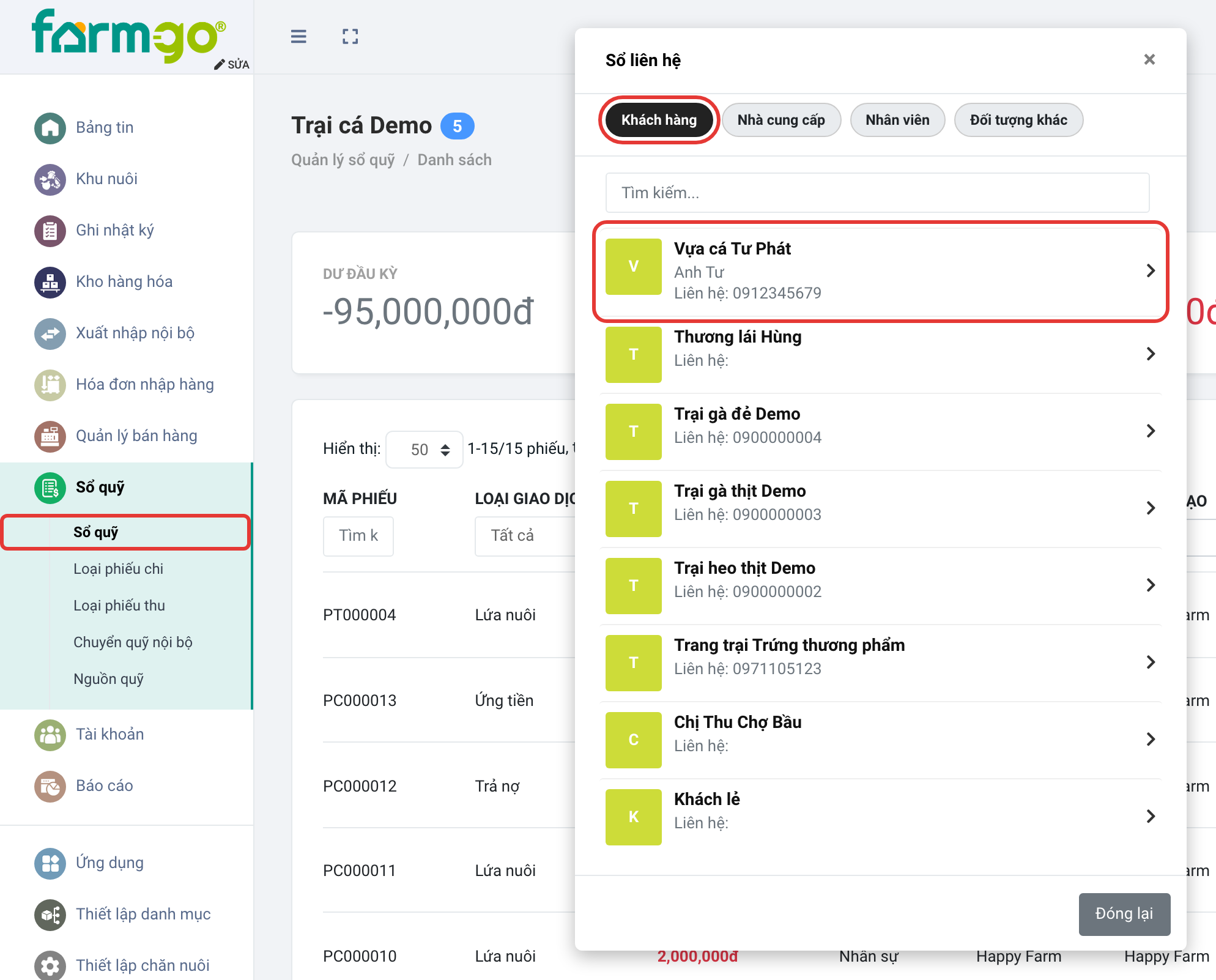Open Loại phiếu chi submenu item
Viewport: 1216px width, 980px height.
tap(118, 569)
